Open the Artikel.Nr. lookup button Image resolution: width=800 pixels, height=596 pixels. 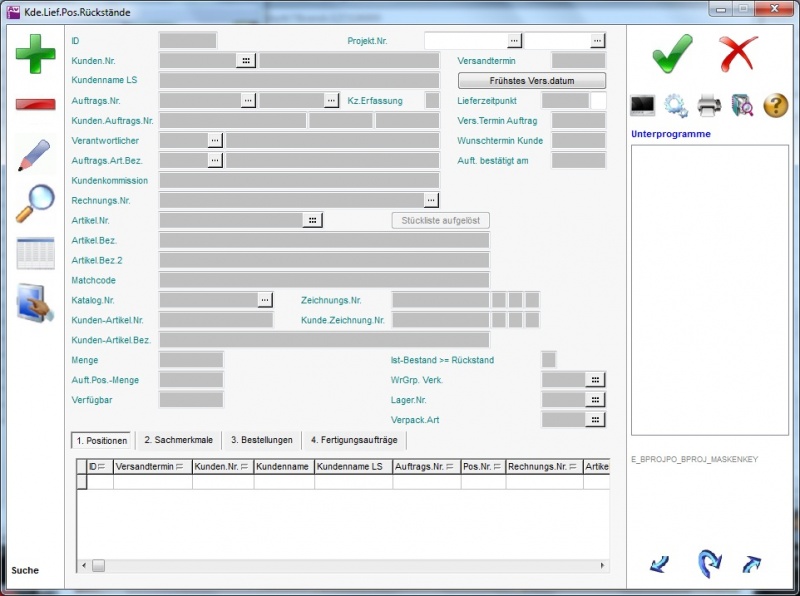[x=312, y=220]
